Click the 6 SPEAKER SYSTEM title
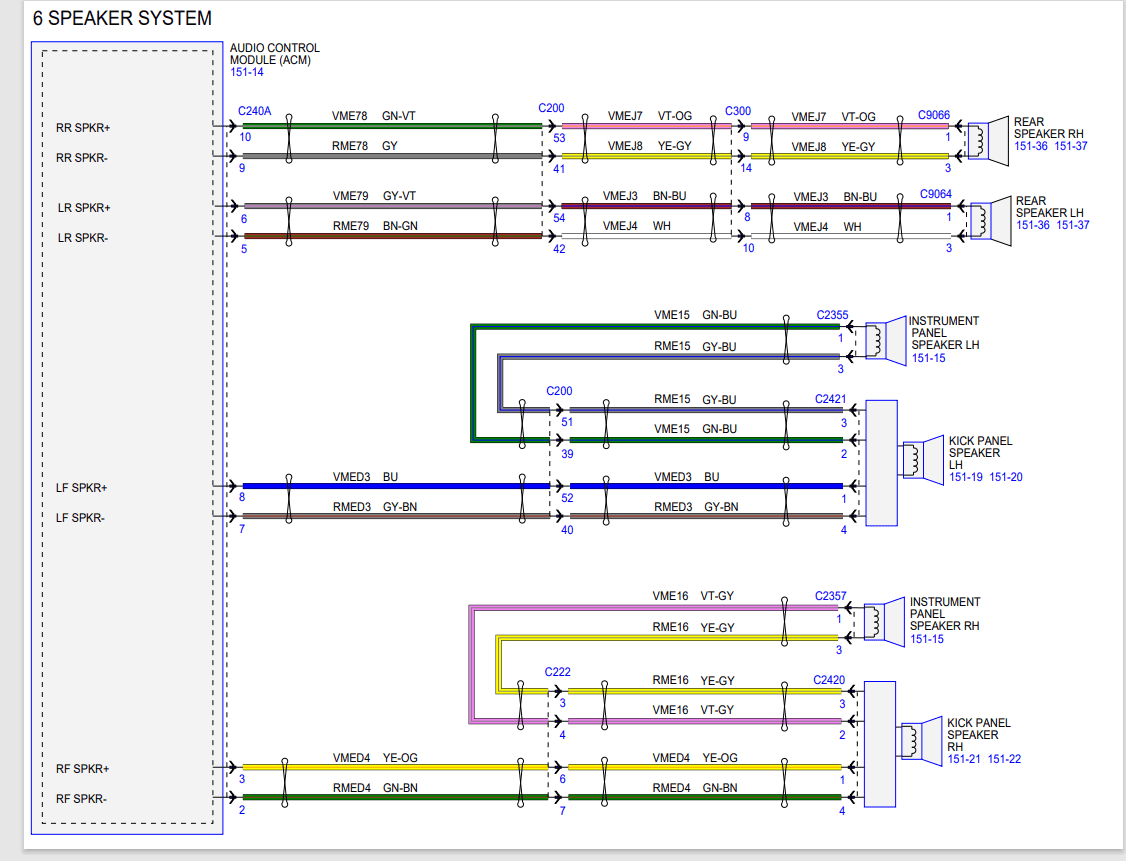 click(x=122, y=18)
